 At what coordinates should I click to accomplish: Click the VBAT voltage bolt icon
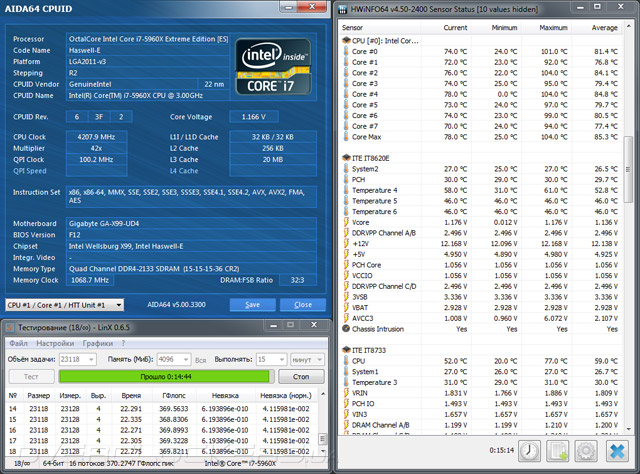click(346, 307)
